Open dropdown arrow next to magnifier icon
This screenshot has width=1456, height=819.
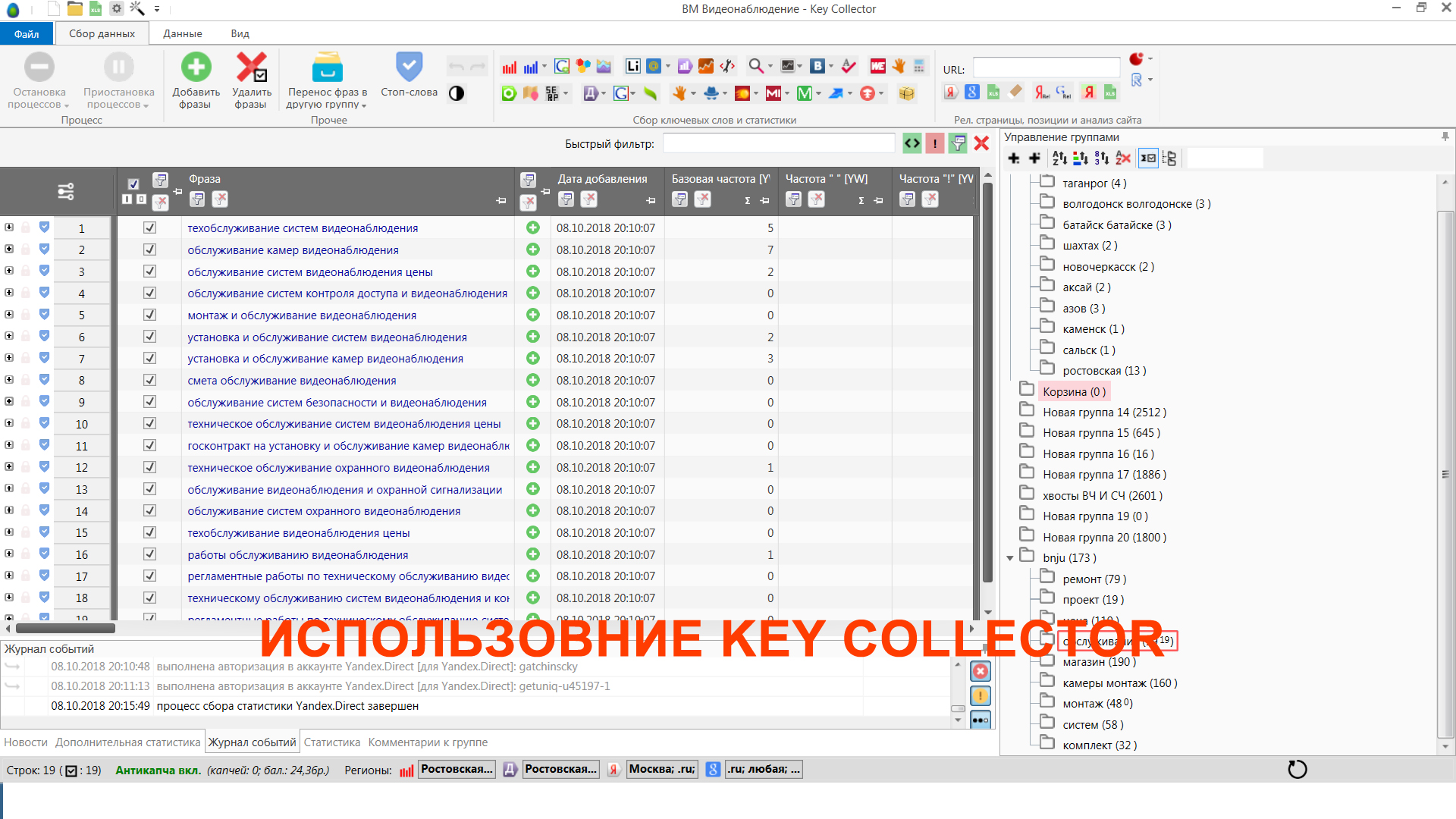pyautogui.click(x=770, y=67)
